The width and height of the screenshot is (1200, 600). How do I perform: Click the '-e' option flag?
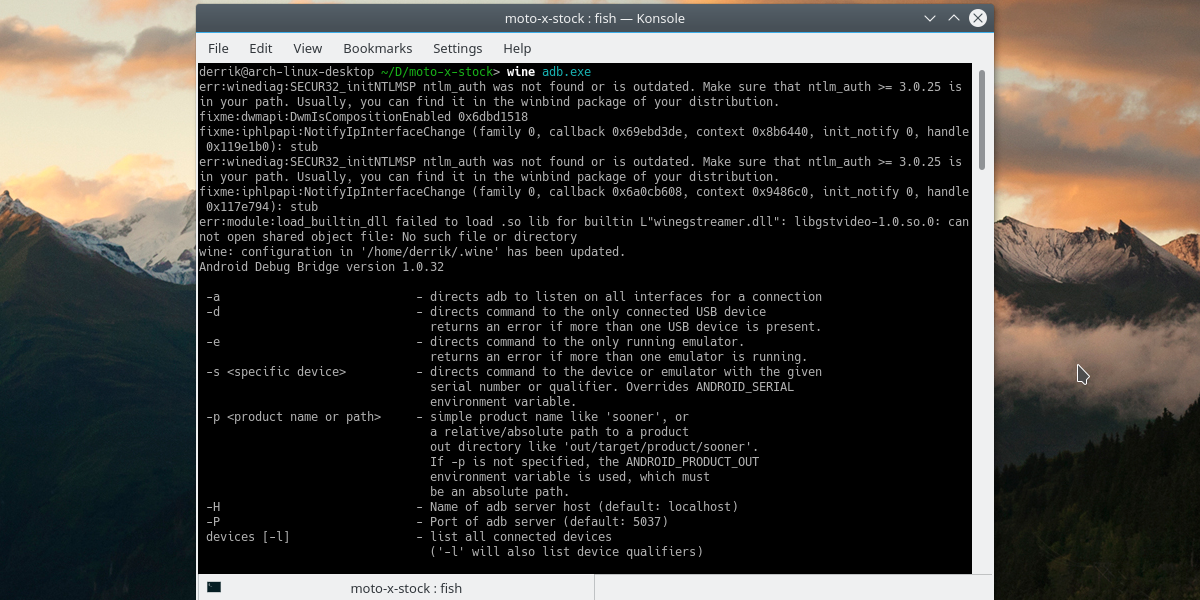click(x=213, y=342)
